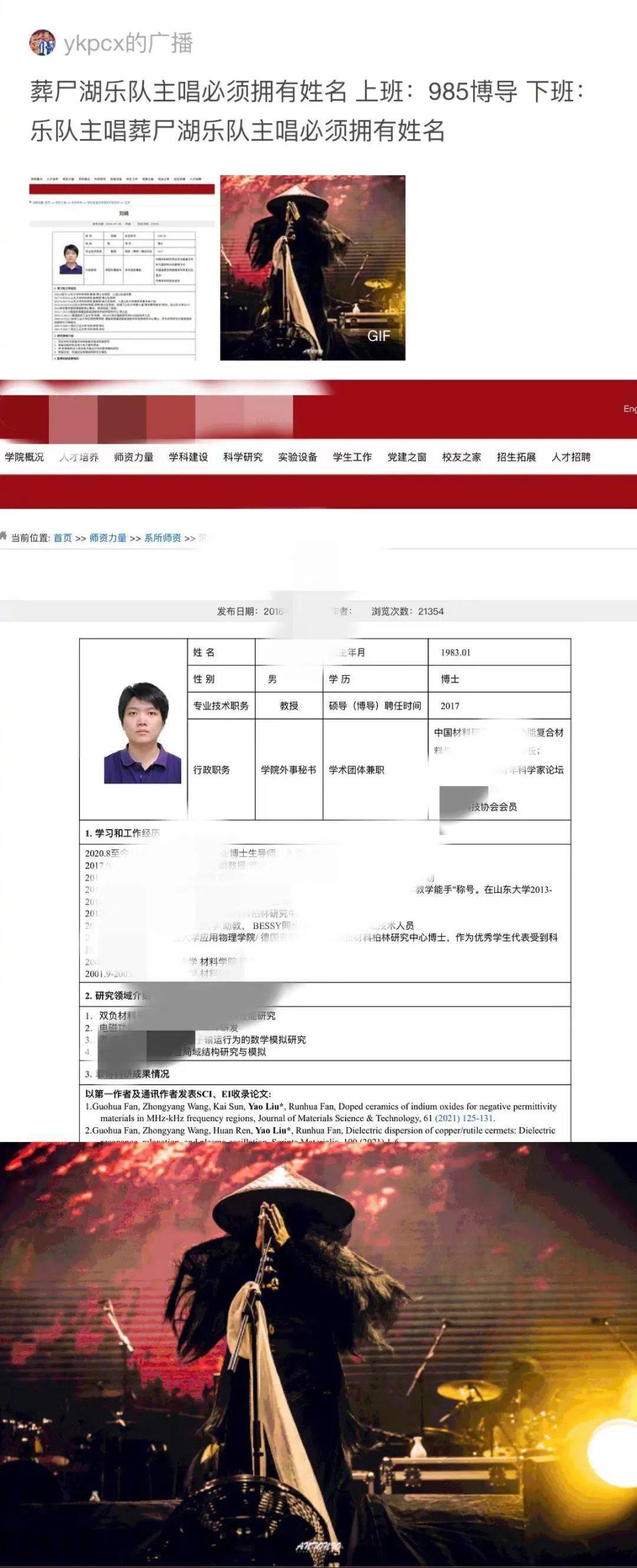Open the ykpcx user avatar
The width and height of the screenshot is (637, 1568).
coord(42,43)
